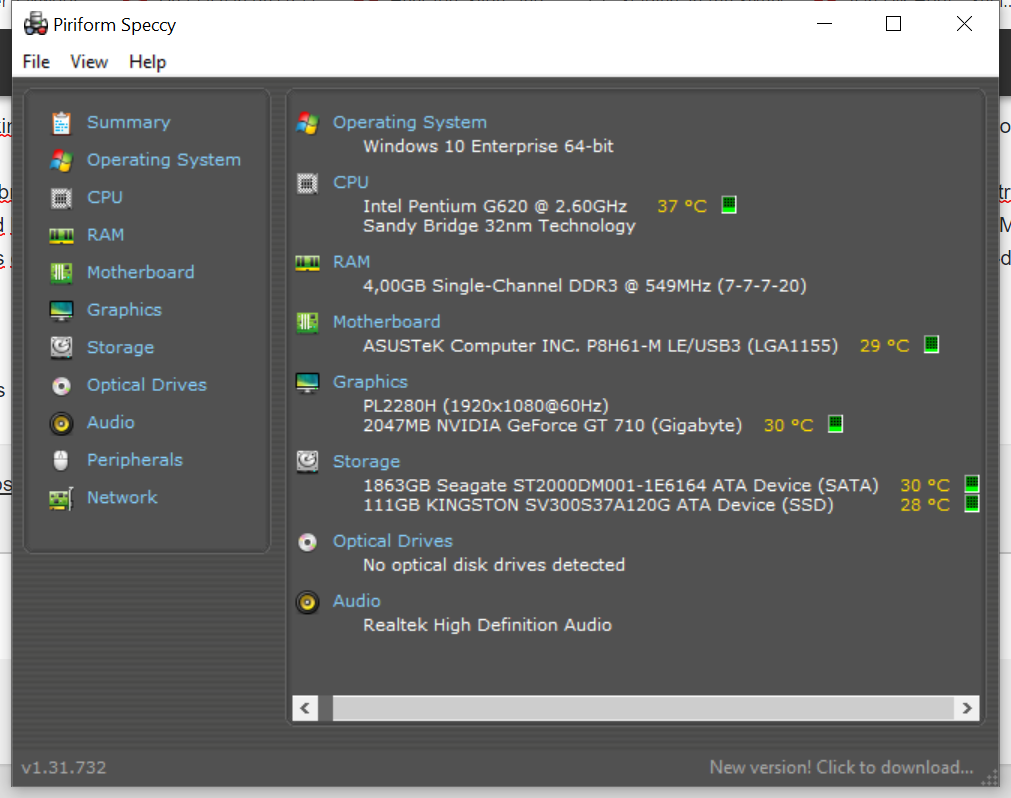Viewport: 1011px width, 798px height.
Task: Open Motherboard section from sidebar
Action: pos(141,273)
